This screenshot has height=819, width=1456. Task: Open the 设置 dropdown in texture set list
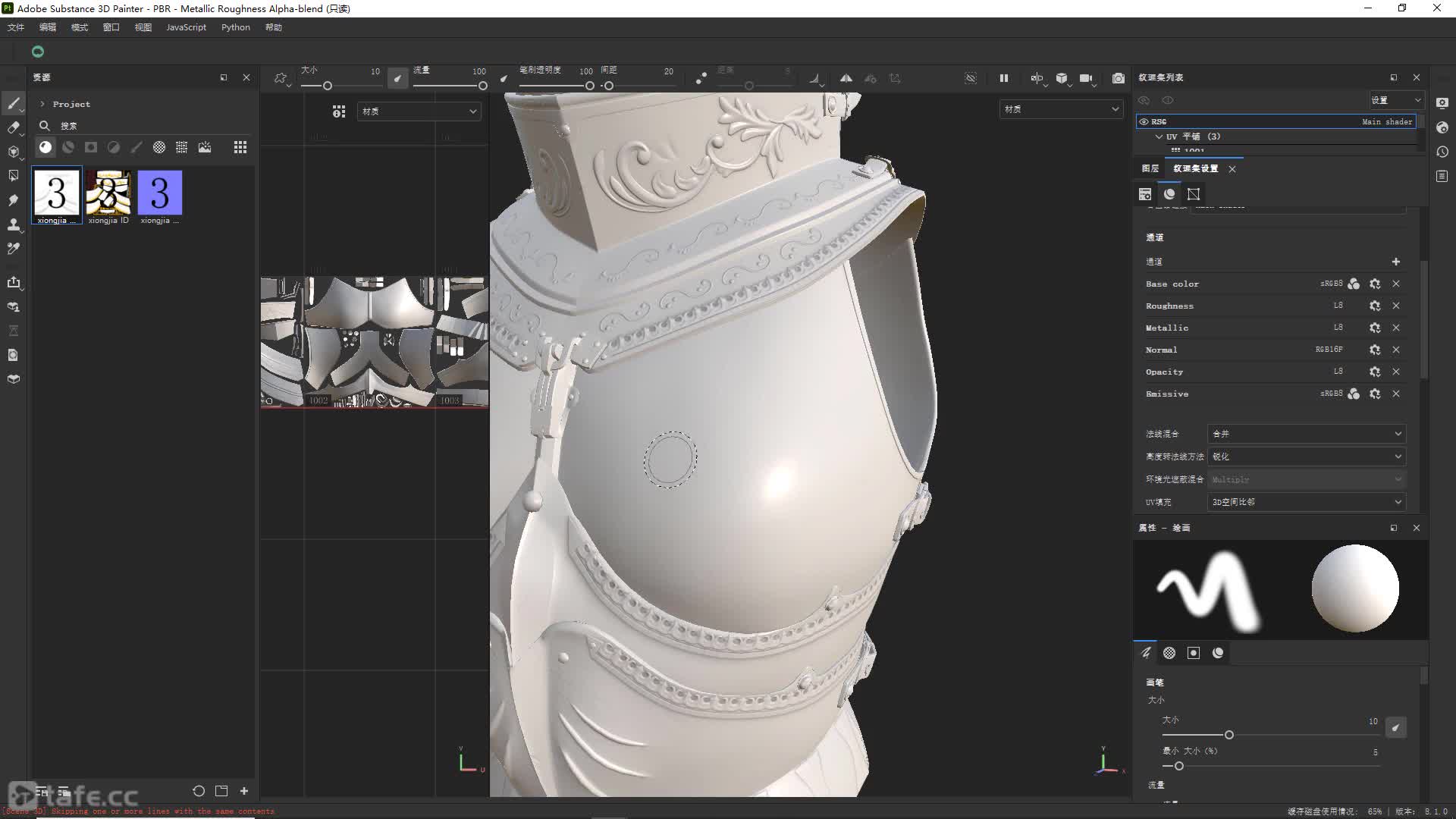pos(1396,100)
